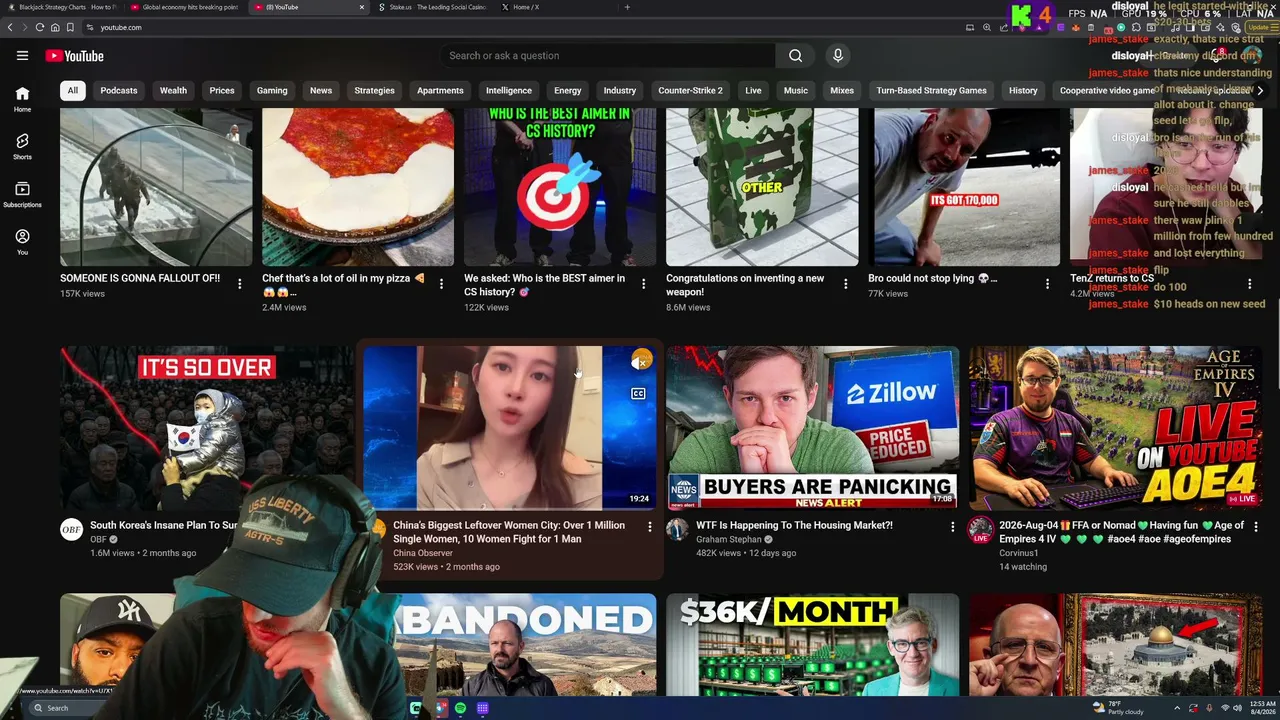Viewport: 1280px width, 720px height.
Task: Visit the China Observer channel link
Action: [423, 553]
